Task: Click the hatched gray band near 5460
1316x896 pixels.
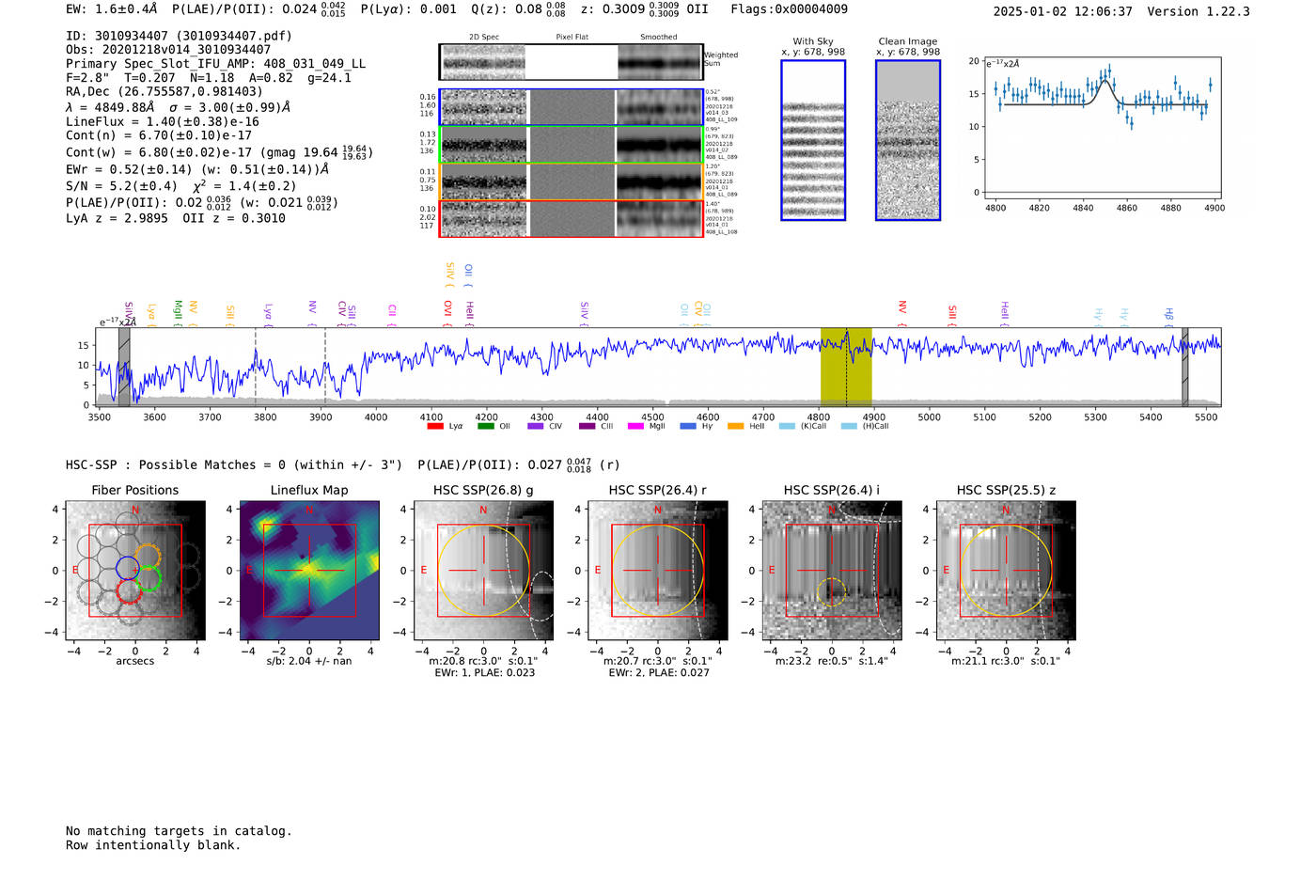Action: point(1184,367)
